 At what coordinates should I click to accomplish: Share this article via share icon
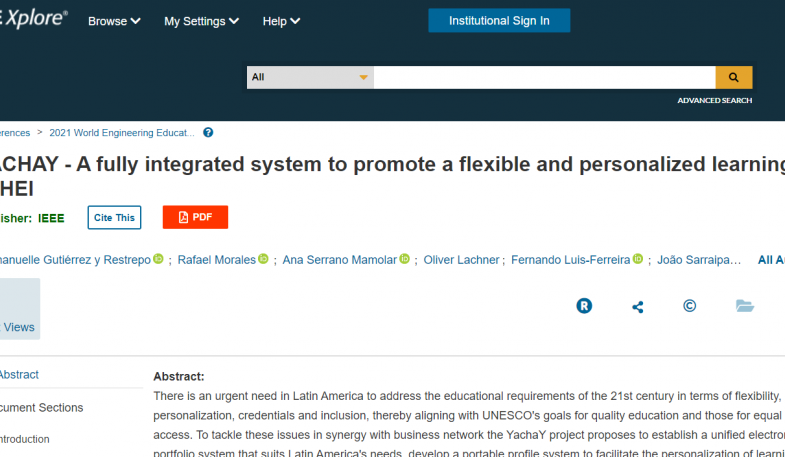tap(637, 306)
